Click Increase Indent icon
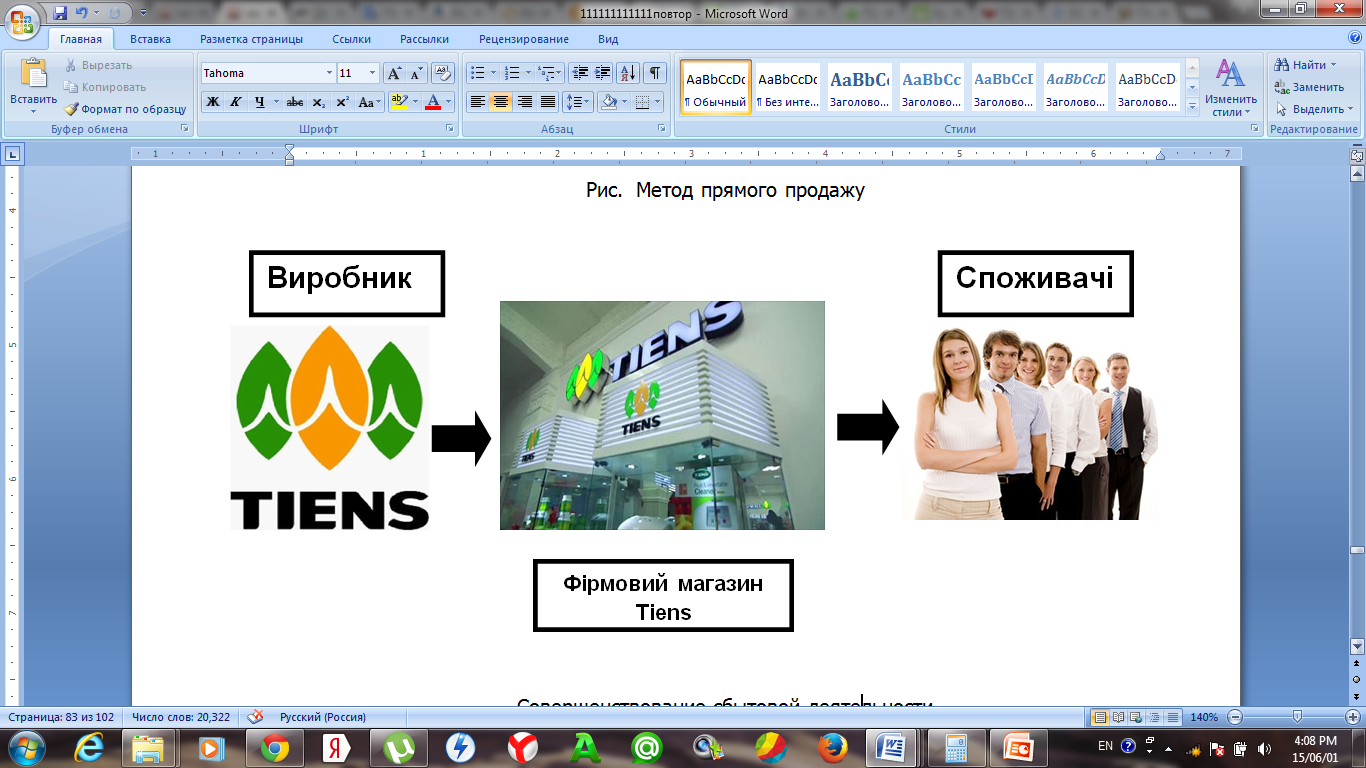This screenshot has height=768, width=1366. pos(603,73)
